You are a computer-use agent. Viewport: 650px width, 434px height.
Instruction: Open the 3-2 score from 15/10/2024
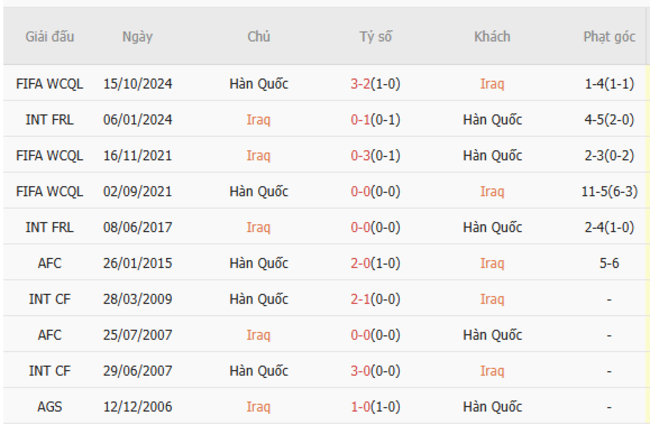coord(361,84)
